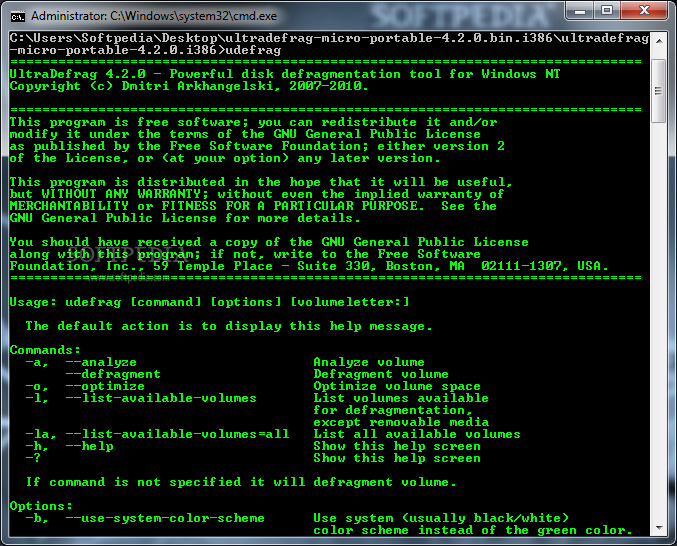Click the '--analyze' command text
The width and height of the screenshot is (677, 546).
(101, 362)
